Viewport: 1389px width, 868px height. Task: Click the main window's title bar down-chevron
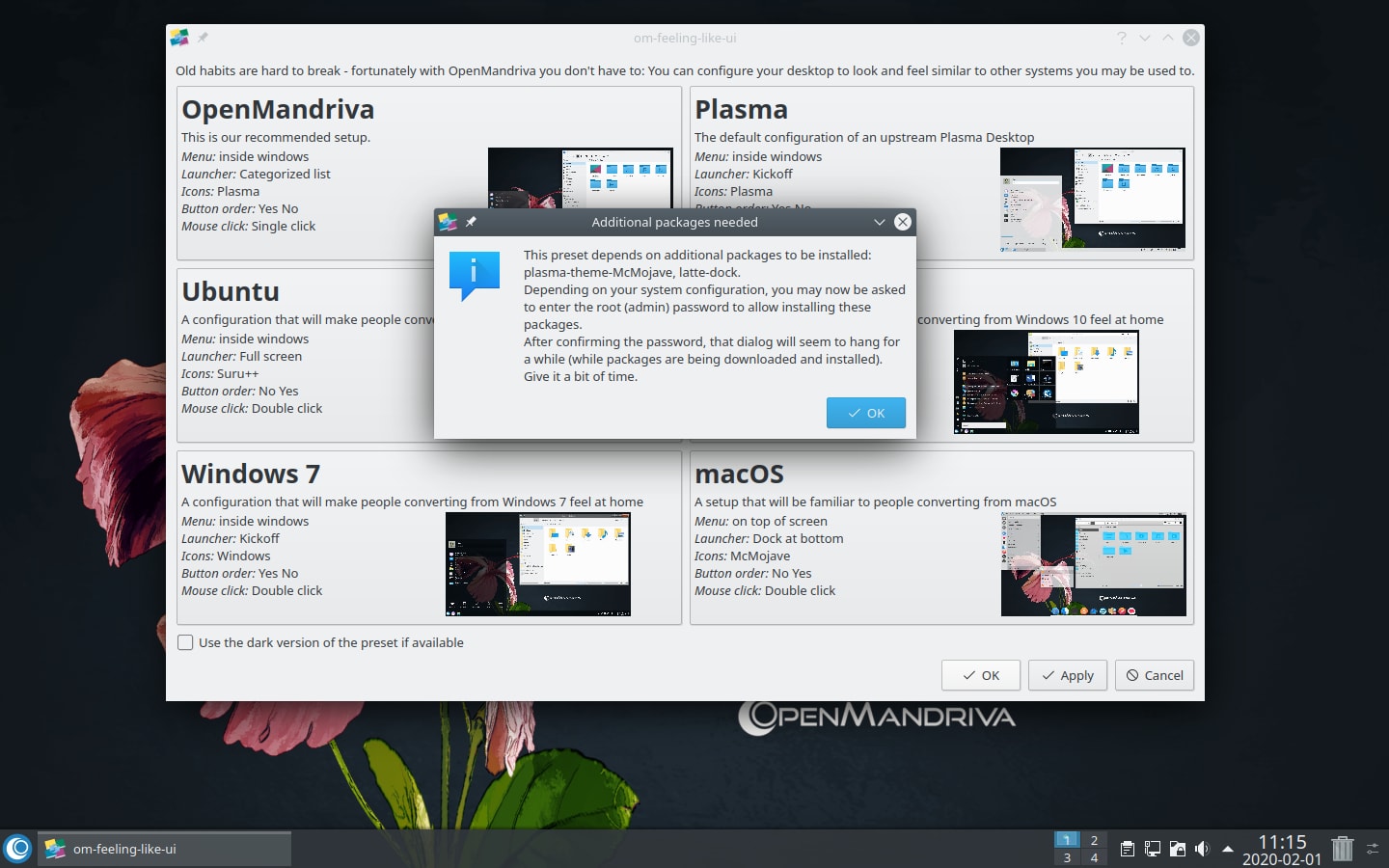pos(1145,38)
